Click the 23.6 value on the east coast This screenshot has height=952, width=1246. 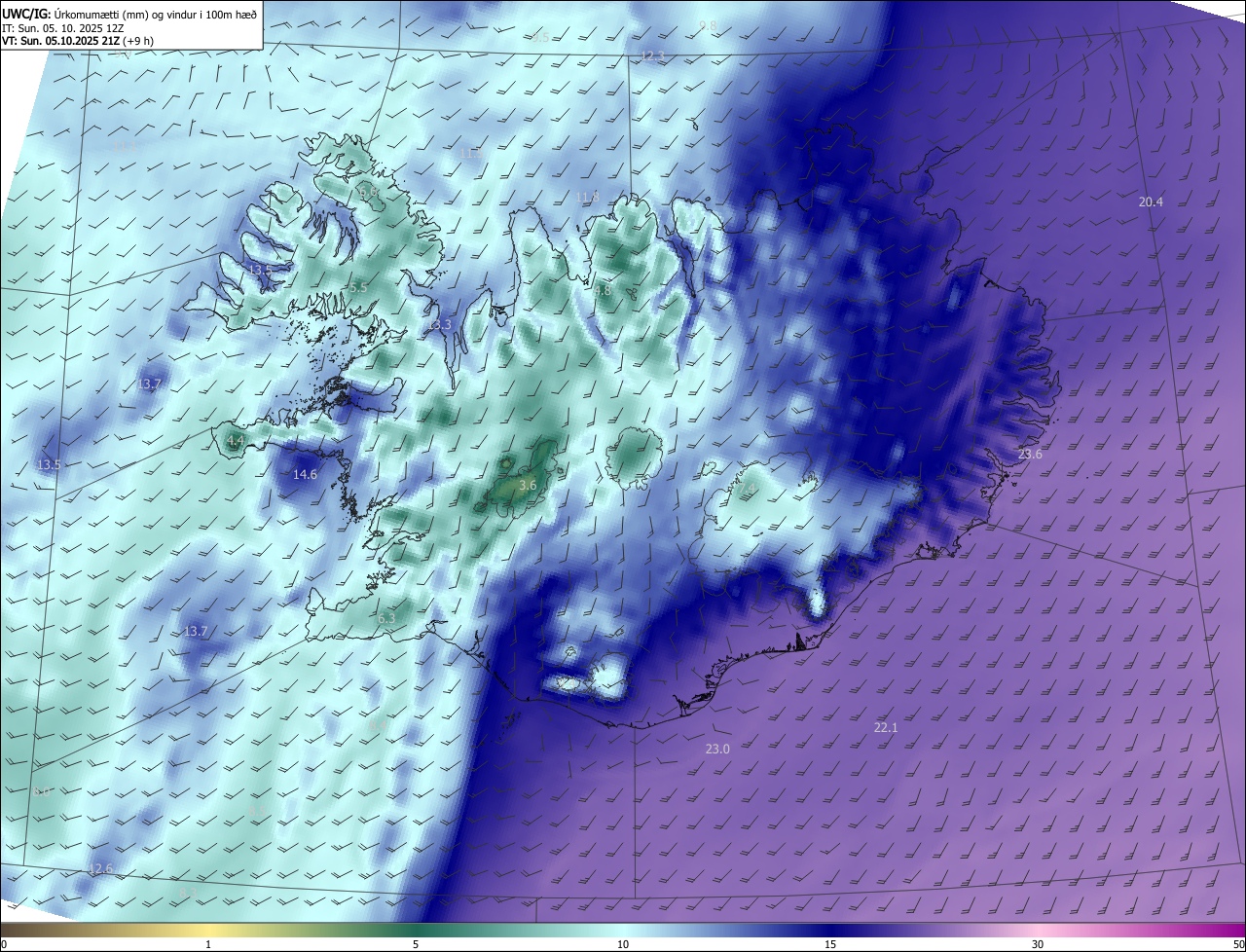click(1030, 454)
